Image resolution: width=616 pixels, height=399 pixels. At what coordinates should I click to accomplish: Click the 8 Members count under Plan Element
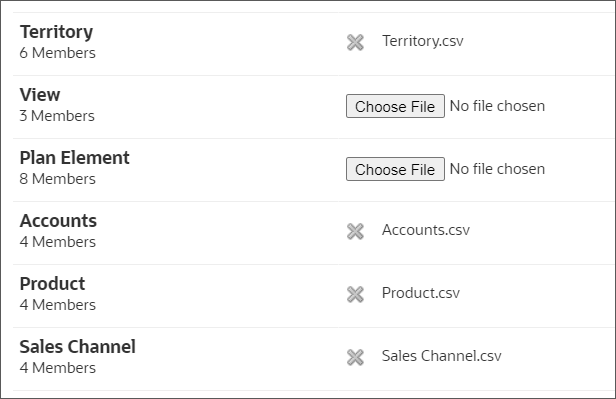[57, 179]
